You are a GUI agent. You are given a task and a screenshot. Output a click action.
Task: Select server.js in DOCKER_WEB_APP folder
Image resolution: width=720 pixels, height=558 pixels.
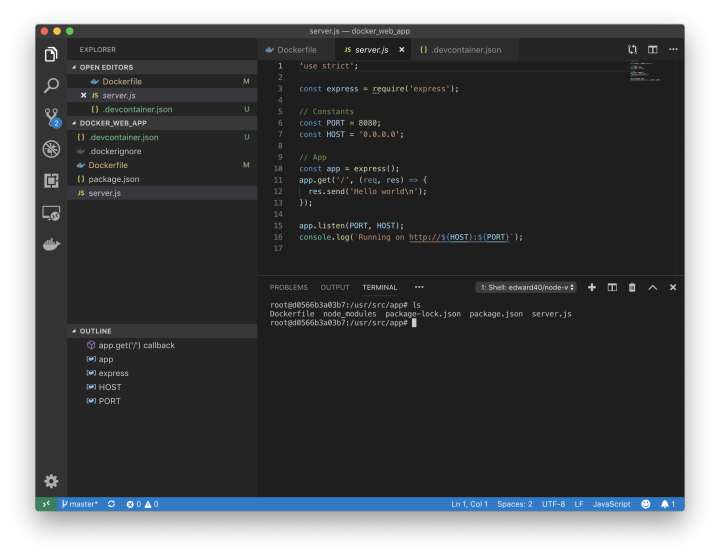[162, 193]
